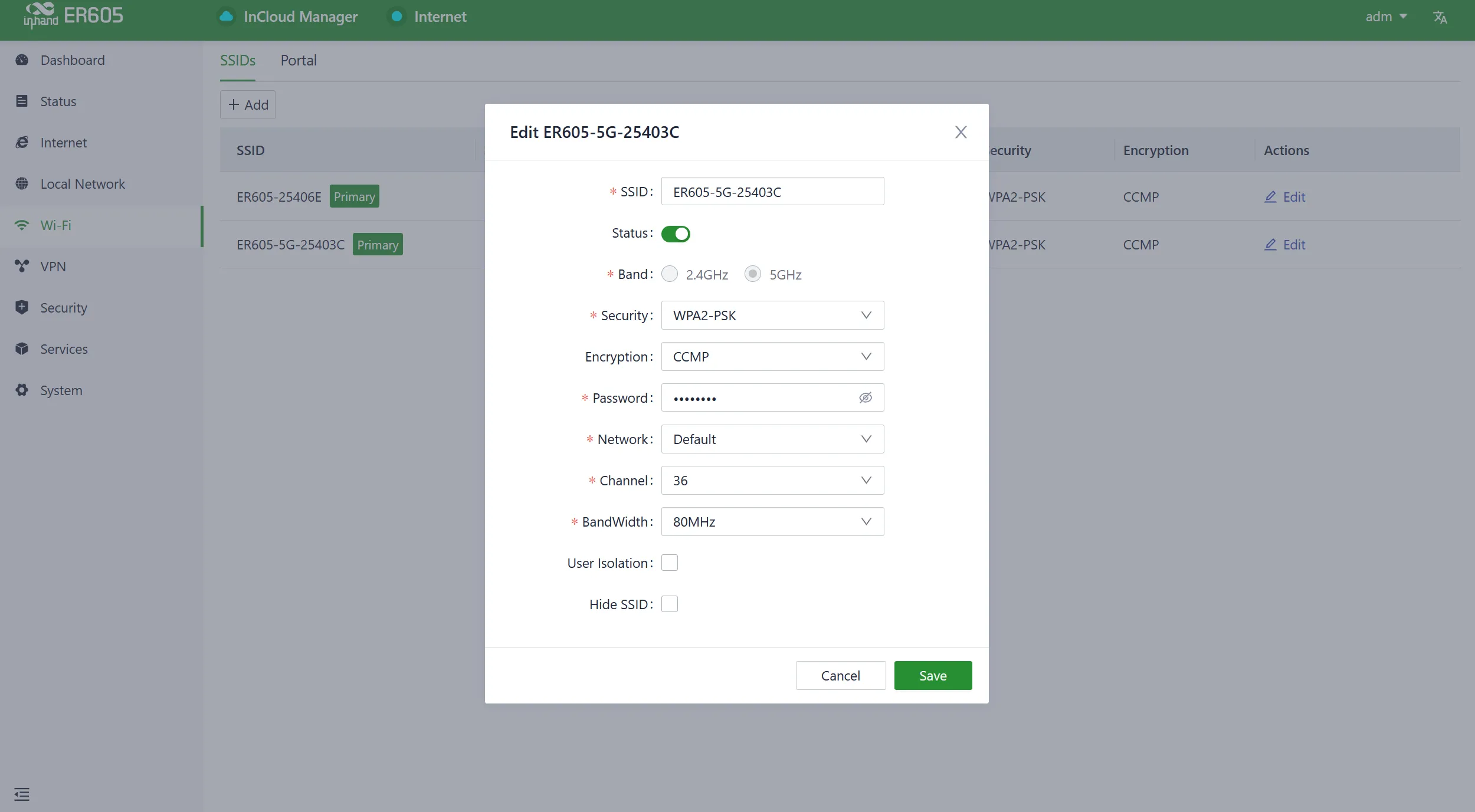Image resolution: width=1475 pixels, height=812 pixels.
Task: Open the Network Default dropdown
Action: click(x=772, y=439)
